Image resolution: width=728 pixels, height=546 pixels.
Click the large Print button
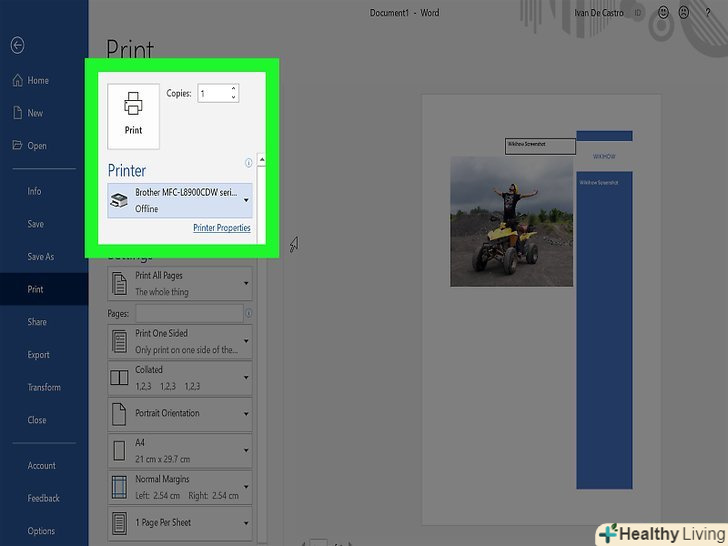[133, 116]
